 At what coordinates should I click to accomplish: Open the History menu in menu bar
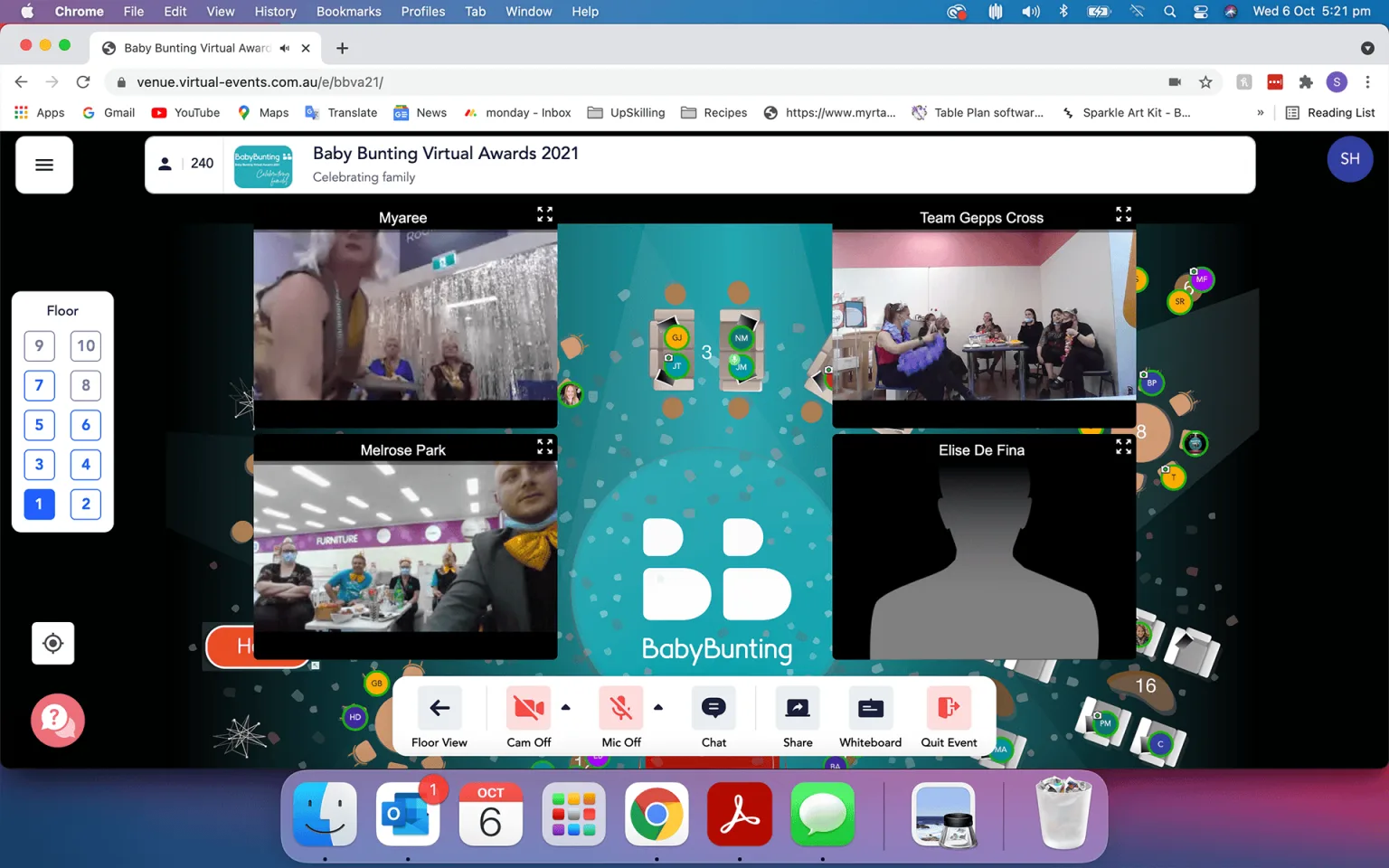pos(275,12)
